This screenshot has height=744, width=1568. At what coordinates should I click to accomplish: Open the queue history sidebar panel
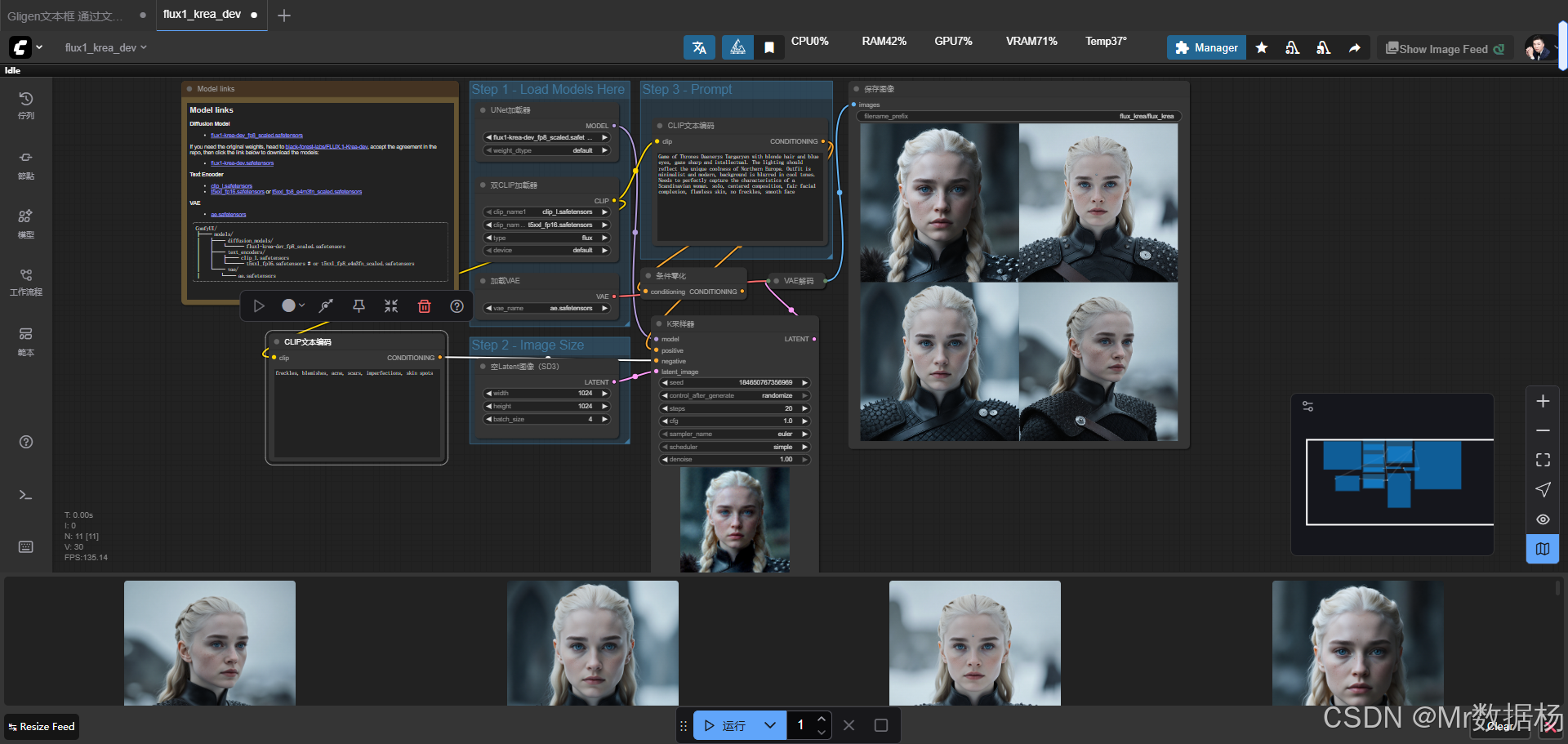[26, 105]
